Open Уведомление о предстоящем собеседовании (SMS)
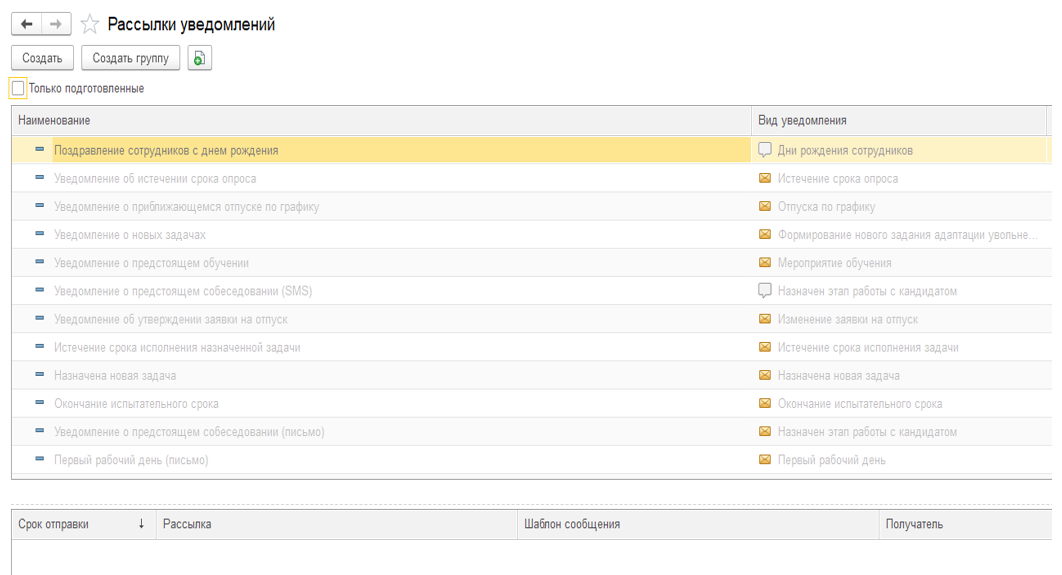 [x=183, y=291]
